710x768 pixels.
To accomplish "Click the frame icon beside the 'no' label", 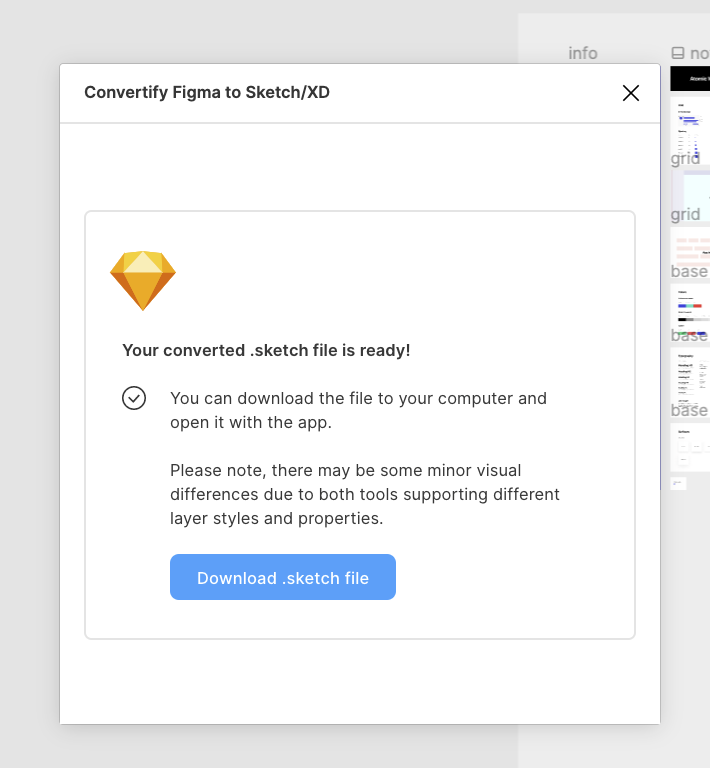I will tap(678, 52).
